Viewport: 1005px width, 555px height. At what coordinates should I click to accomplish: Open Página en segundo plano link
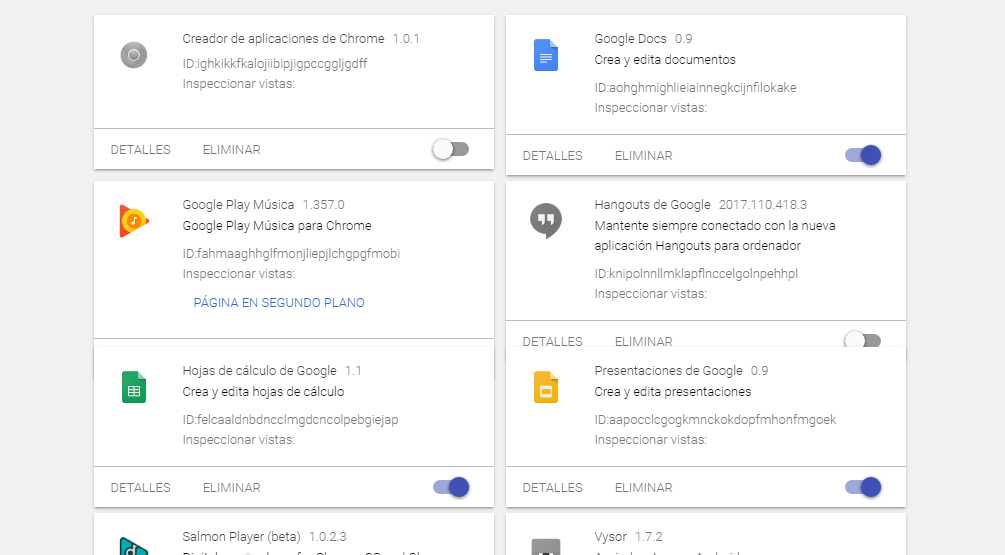point(279,303)
